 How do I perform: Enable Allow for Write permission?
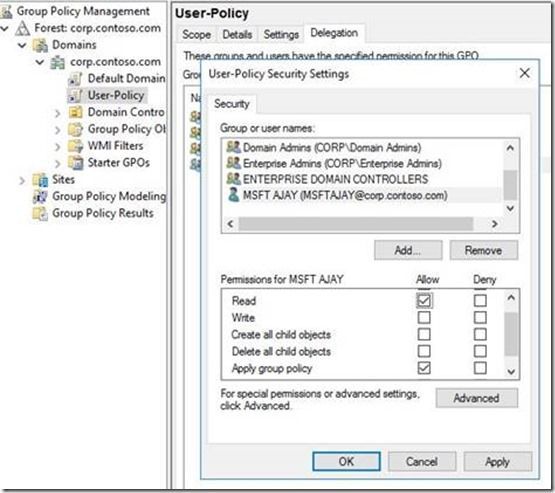[x=424, y=317]
